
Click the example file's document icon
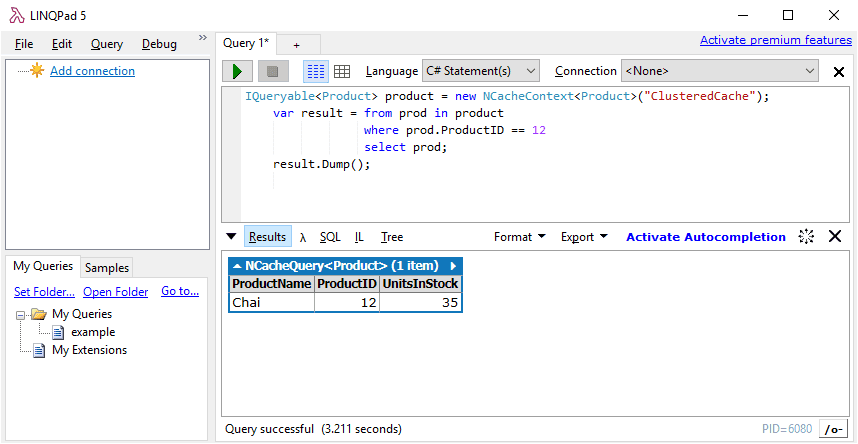(x=58, y=332)
